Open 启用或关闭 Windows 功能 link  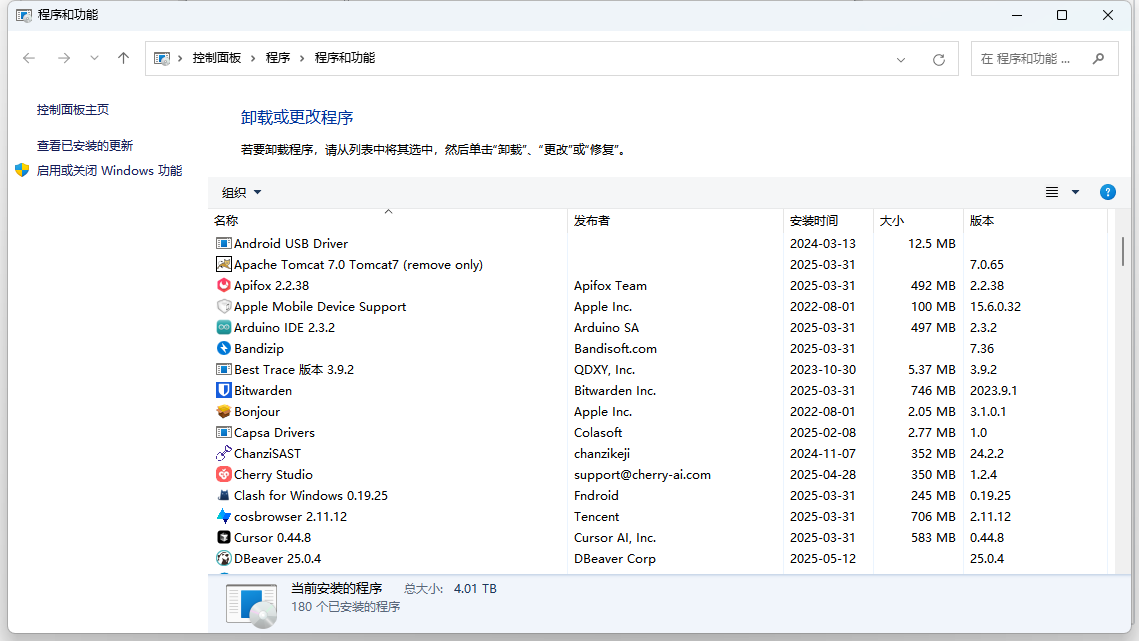click(109, 171)
